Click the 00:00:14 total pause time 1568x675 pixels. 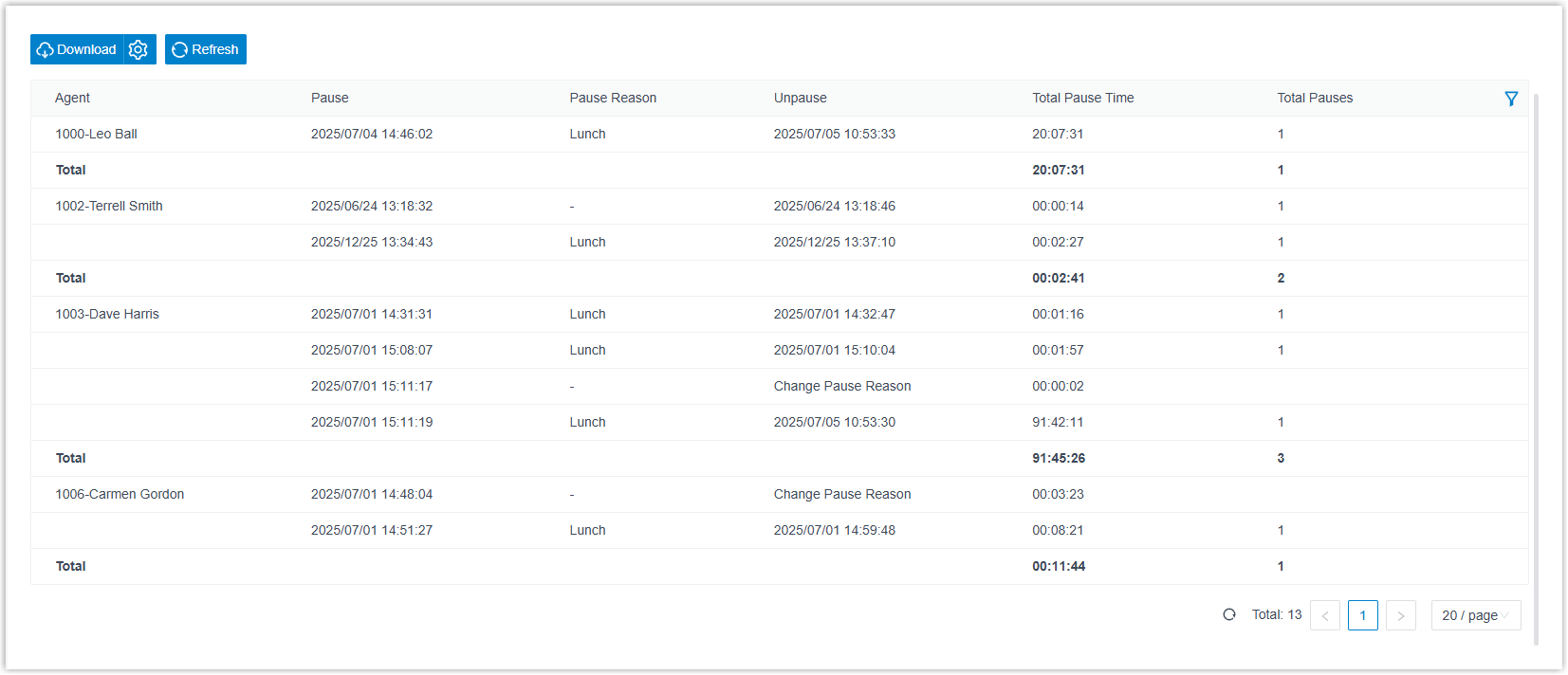click(x=1058, y=206)
